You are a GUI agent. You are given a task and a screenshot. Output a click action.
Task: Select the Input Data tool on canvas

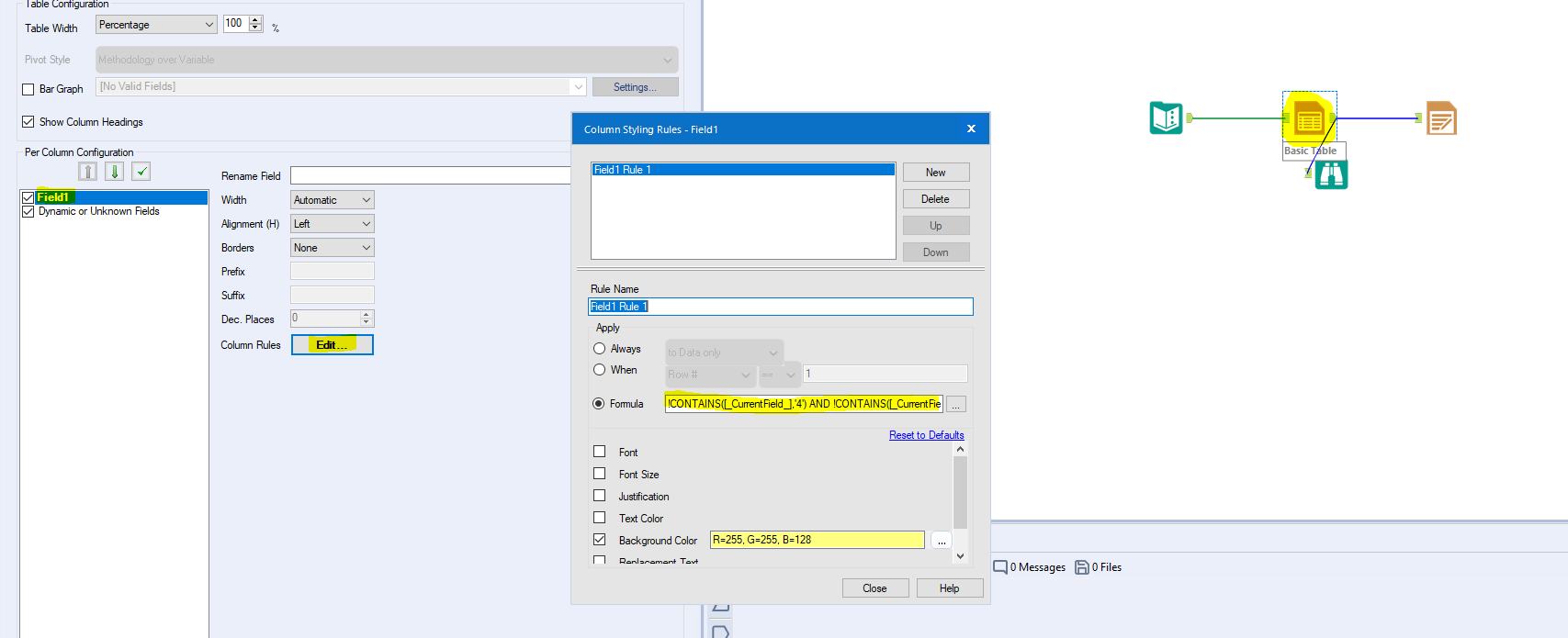[1166, 118]
